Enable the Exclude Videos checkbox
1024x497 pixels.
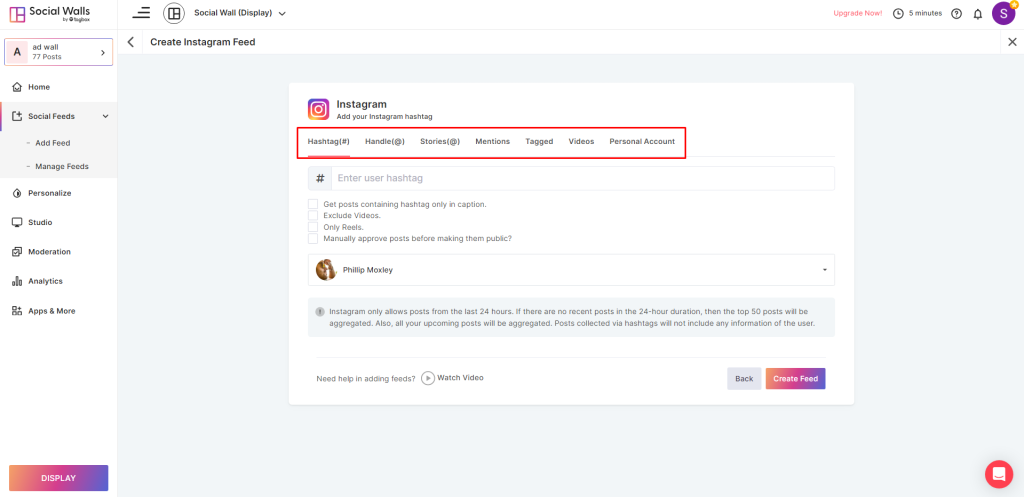[313, 216]
